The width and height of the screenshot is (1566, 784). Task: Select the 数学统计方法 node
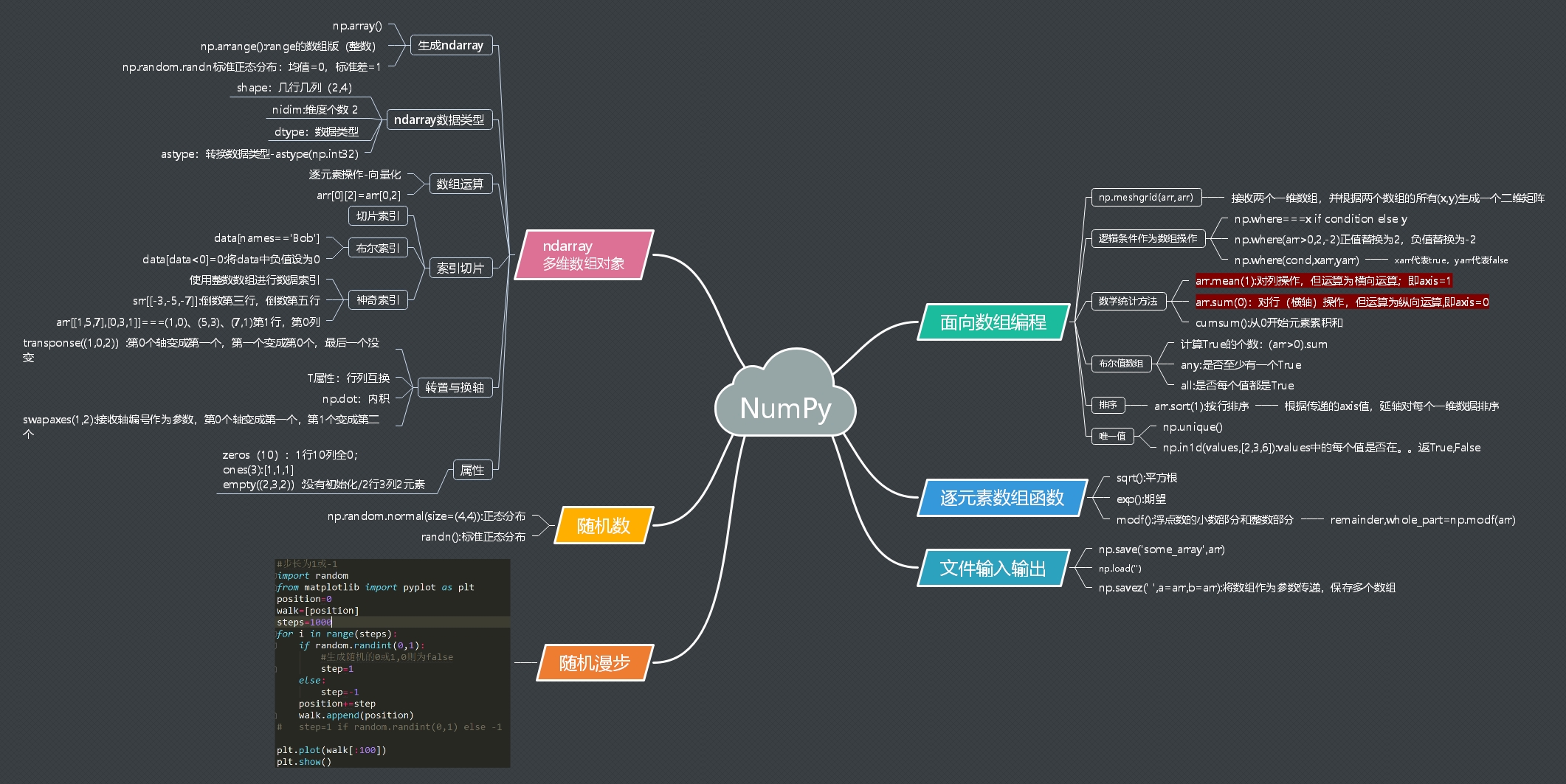pos(1128,301)
